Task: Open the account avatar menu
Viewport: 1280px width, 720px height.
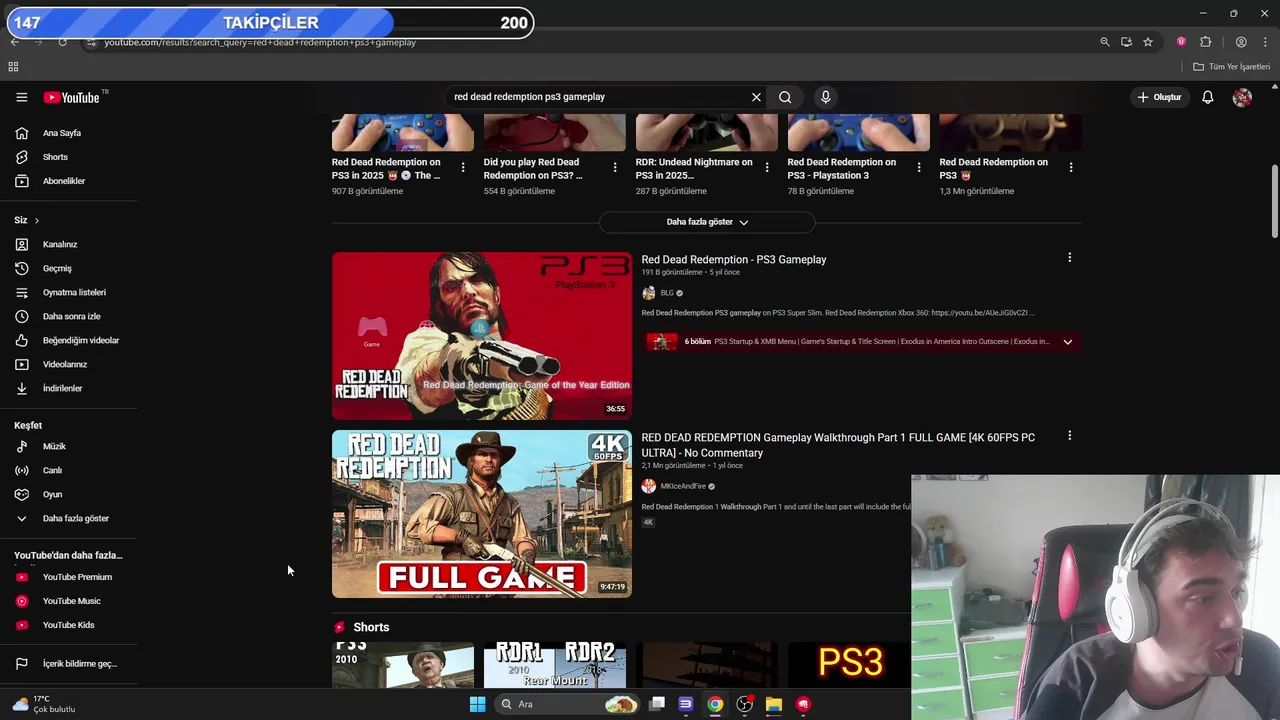Action: click(x=1242, y=97)
